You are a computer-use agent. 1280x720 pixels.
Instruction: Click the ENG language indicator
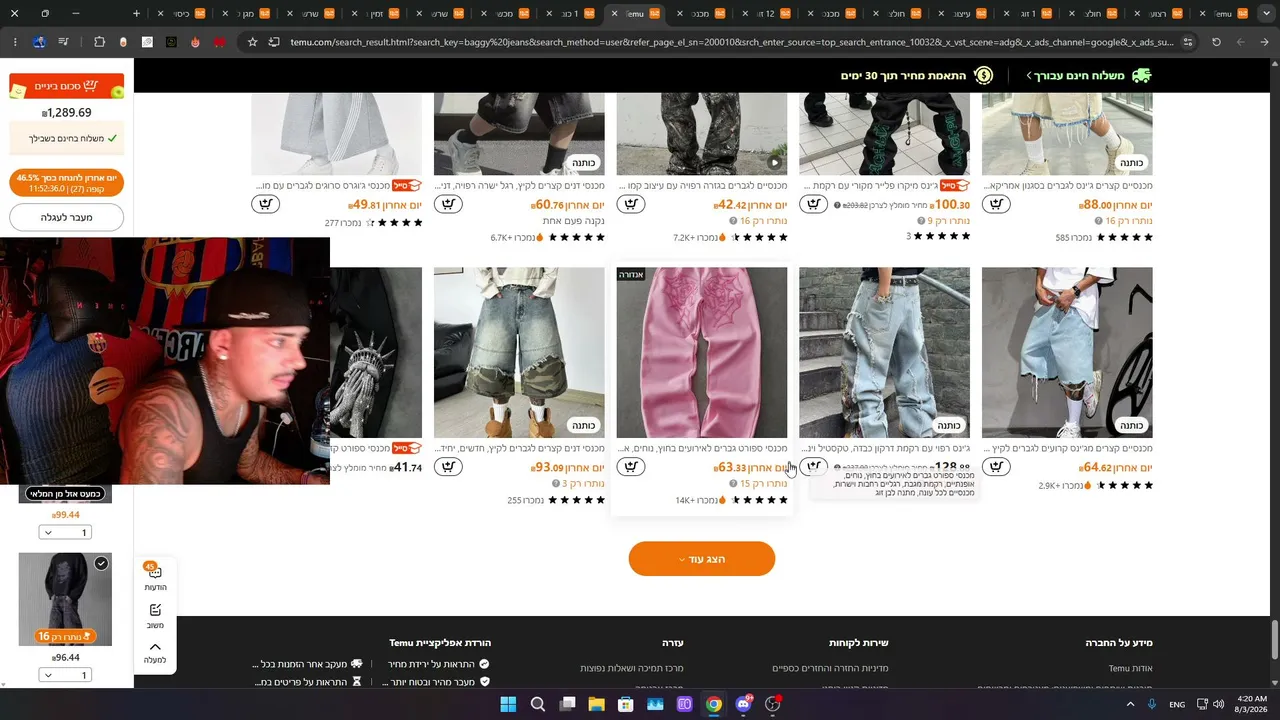click(1177, 704)
